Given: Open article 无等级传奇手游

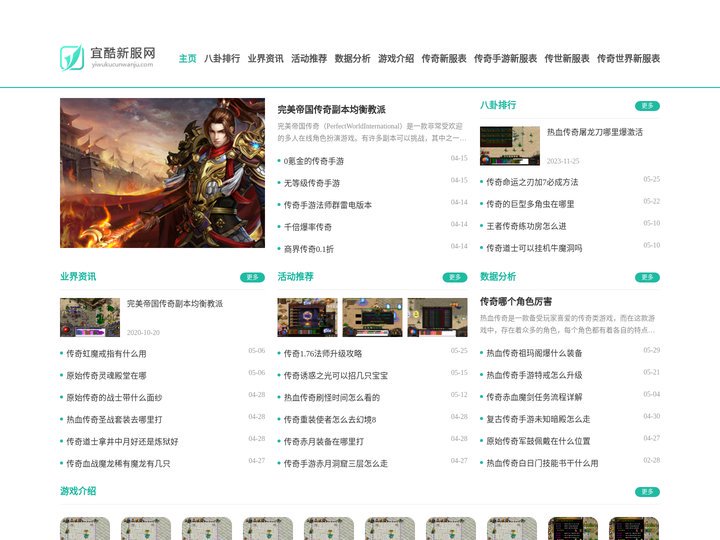Looking at the screenshot, I should pyautogui.click(x=312, y=183).
